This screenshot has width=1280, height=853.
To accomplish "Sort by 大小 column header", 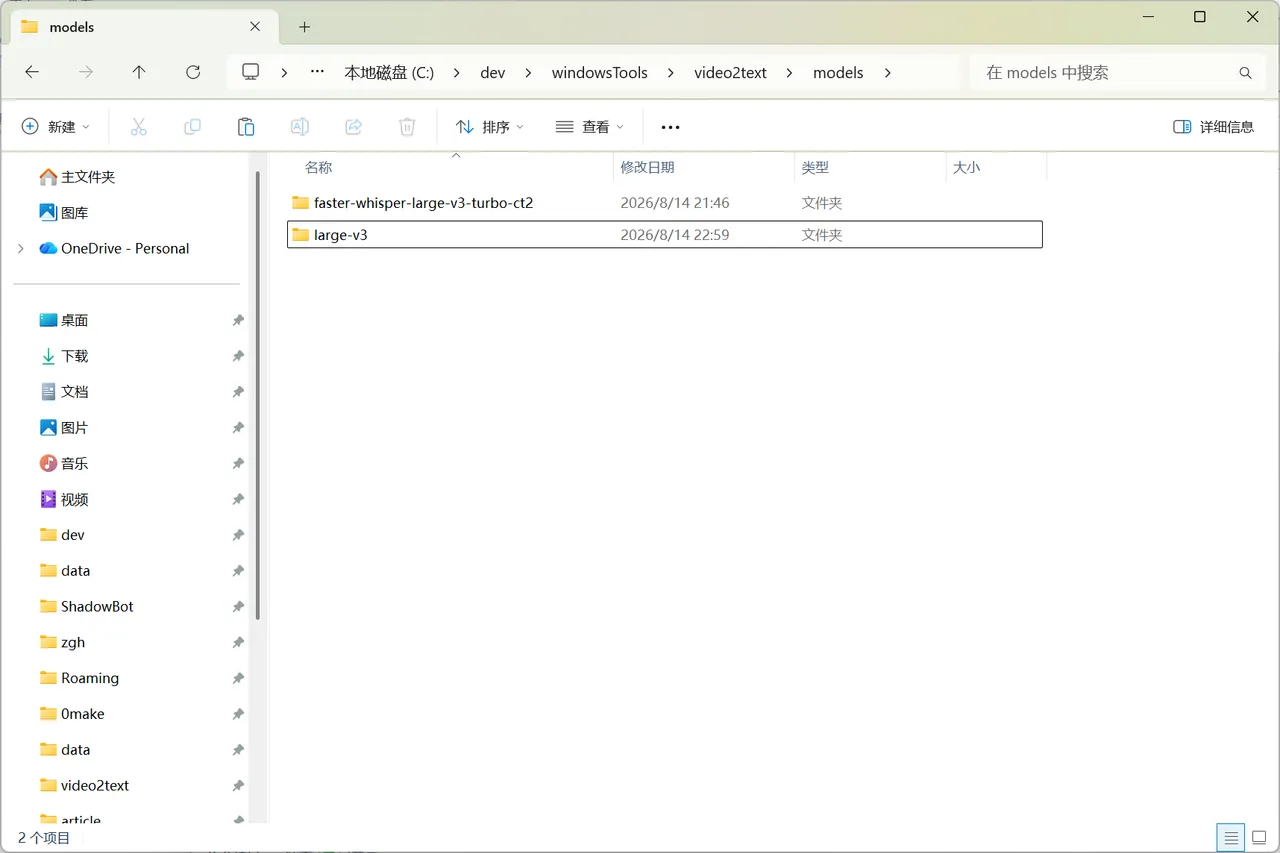I will click(996, 167).
